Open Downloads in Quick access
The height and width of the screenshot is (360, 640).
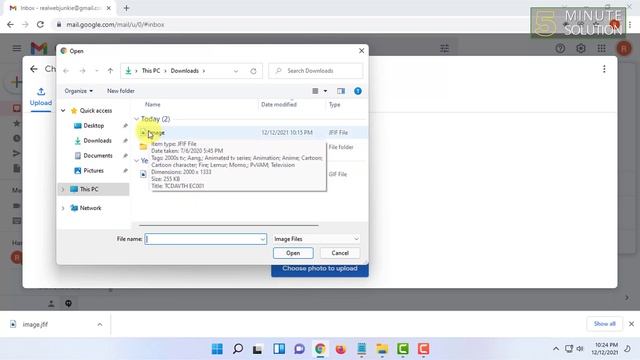pyautogui.click(x=97, y=141)
